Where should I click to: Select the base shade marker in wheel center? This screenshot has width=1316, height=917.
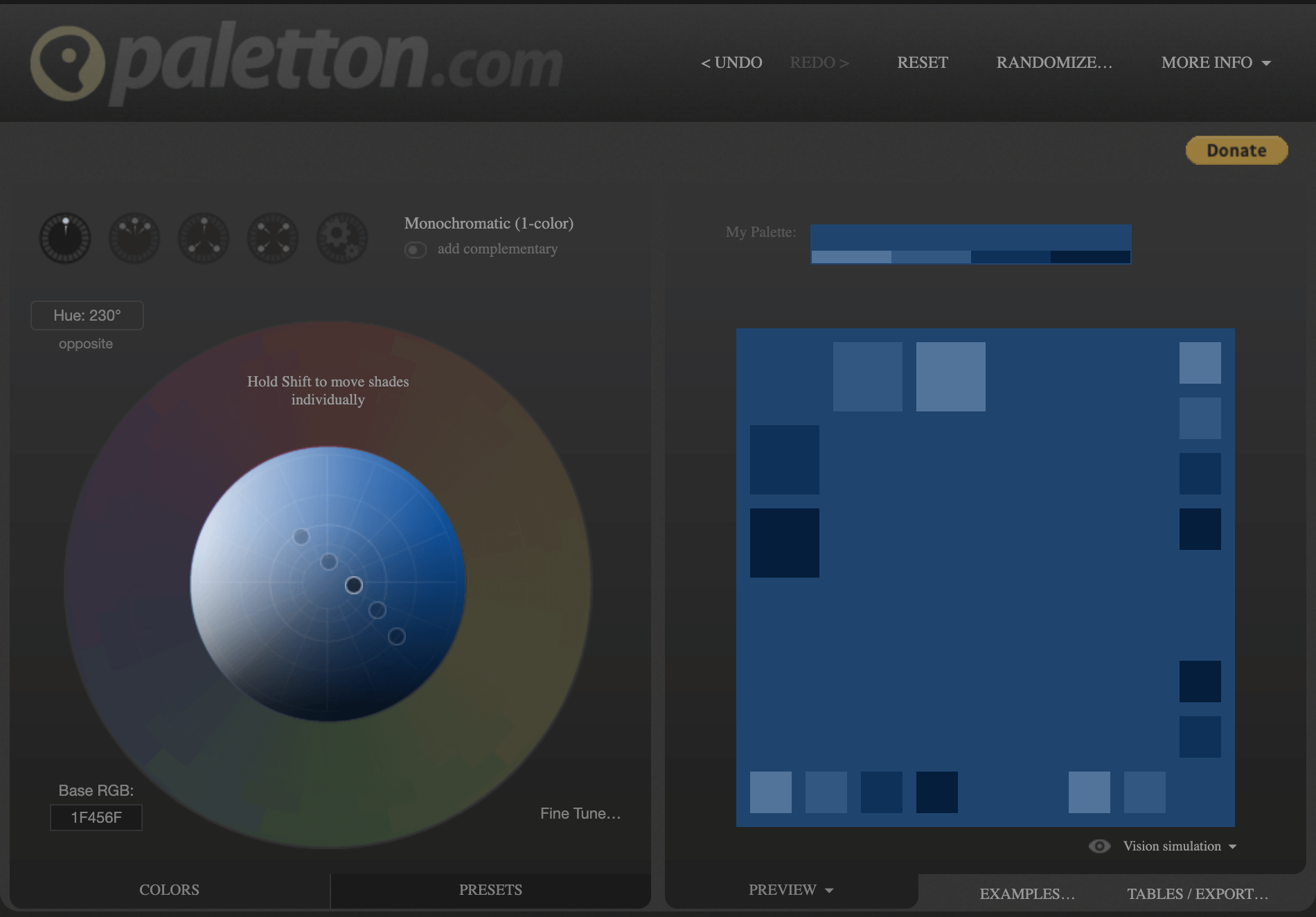click(354, 585)
